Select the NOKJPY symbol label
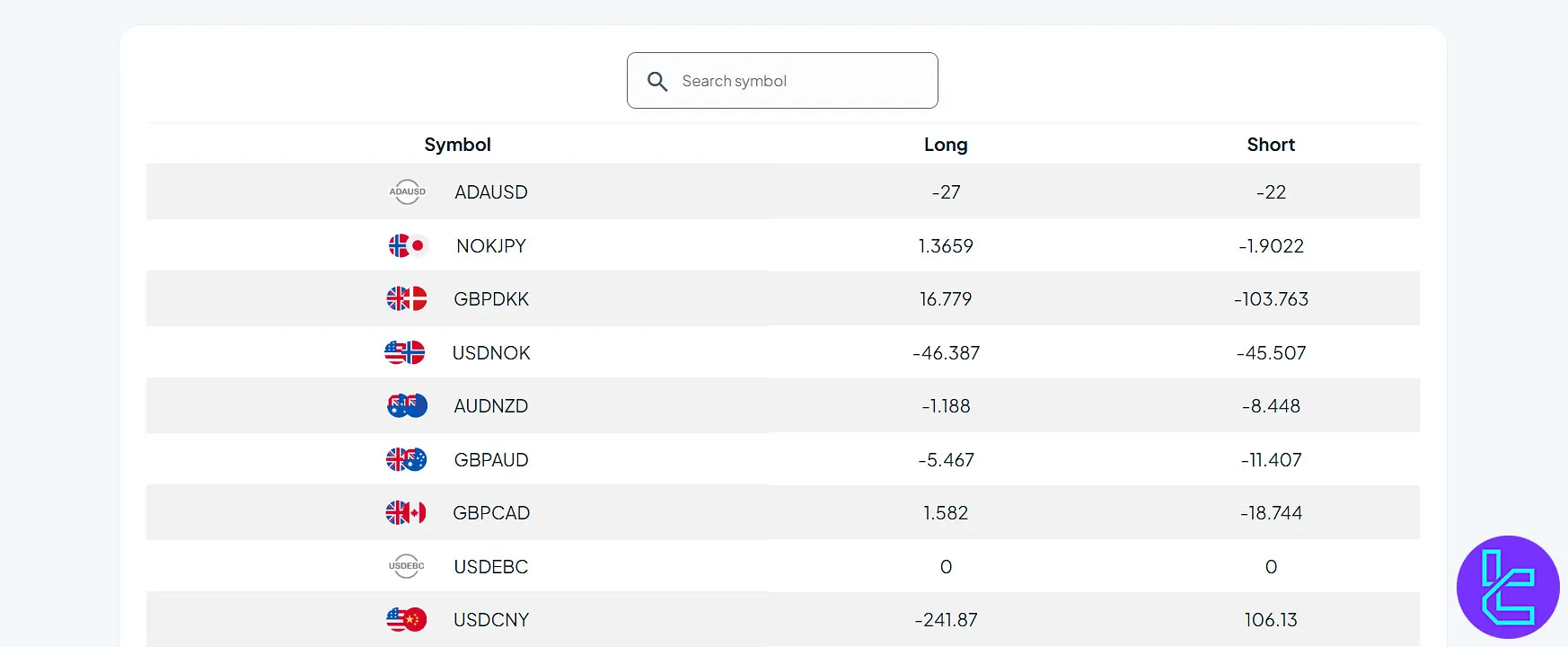Image resolution: width=1568 pixels, height=647 pixels. [490, 244]
